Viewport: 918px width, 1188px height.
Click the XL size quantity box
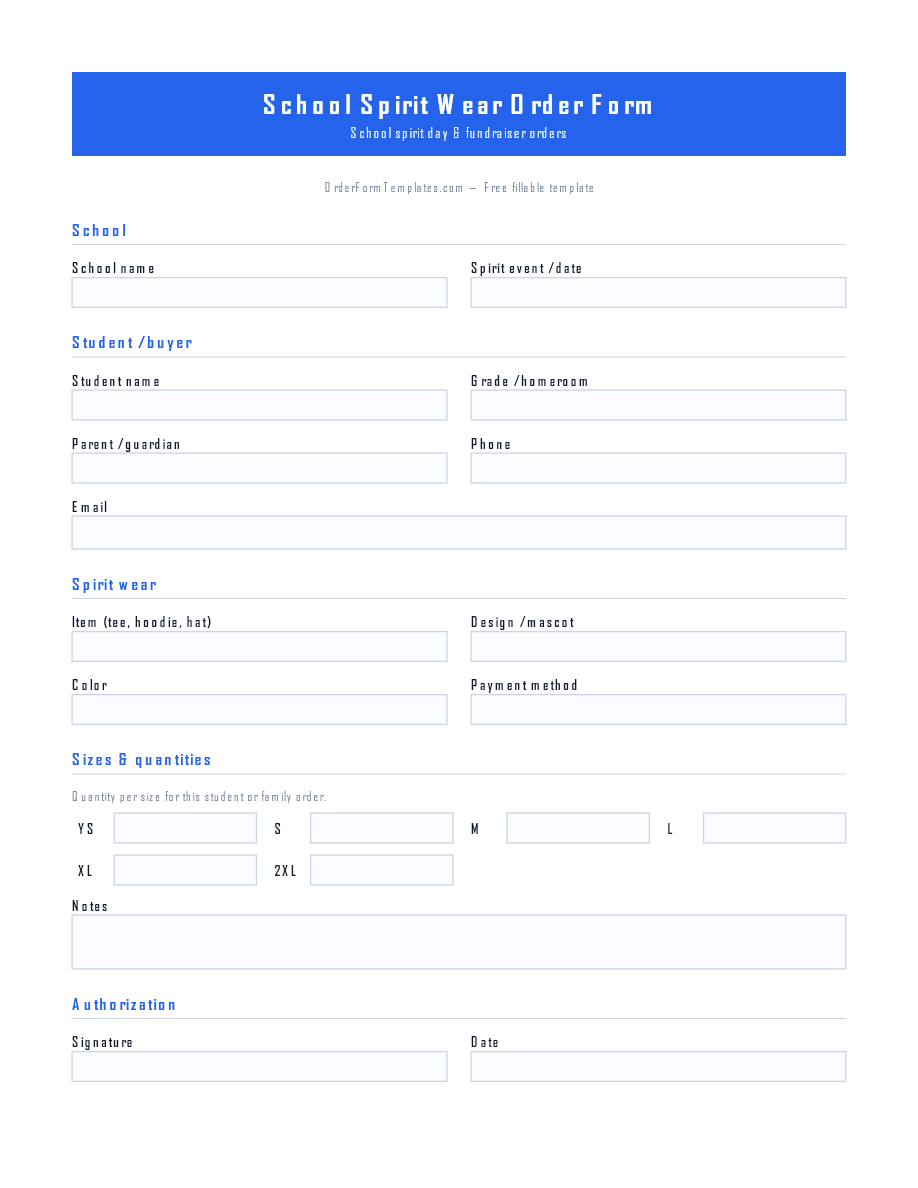185,870
